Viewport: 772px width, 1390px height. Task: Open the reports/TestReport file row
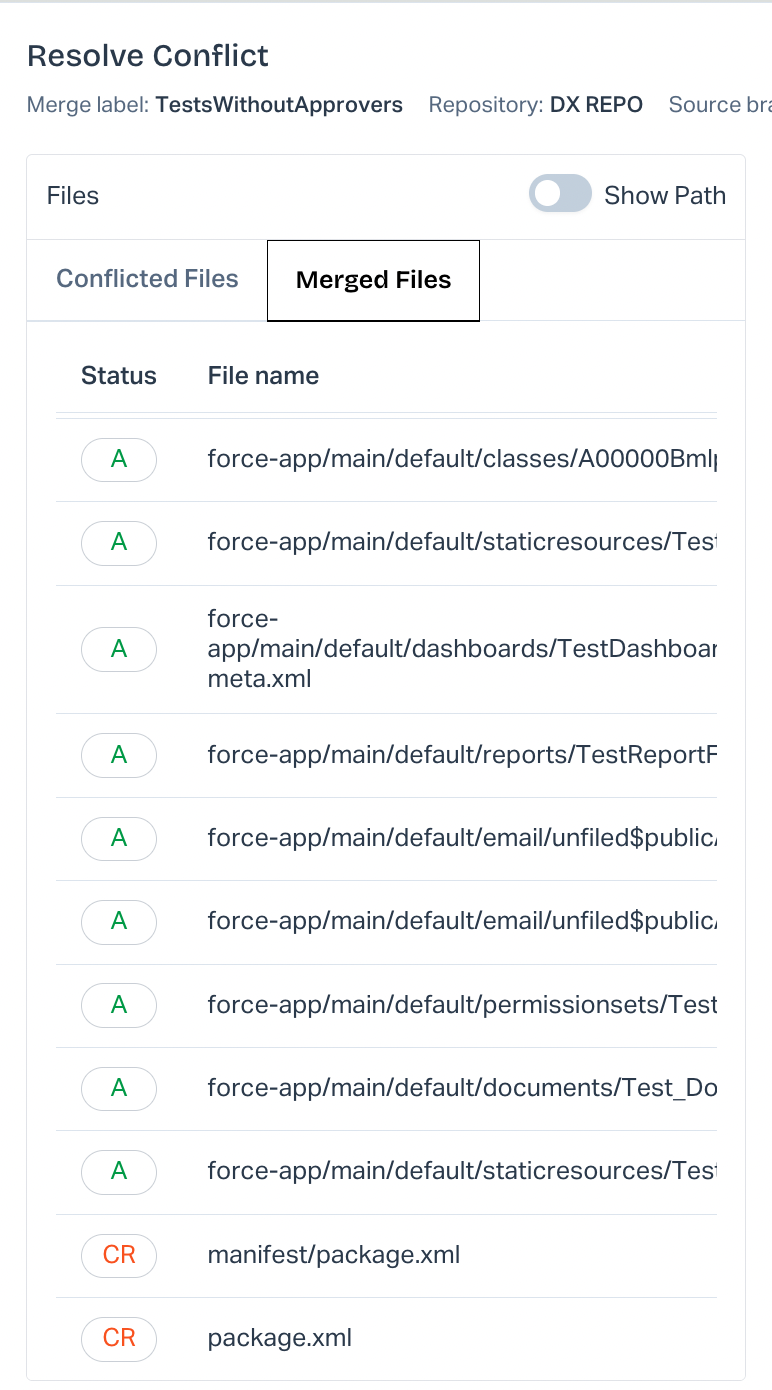(462, 755)
